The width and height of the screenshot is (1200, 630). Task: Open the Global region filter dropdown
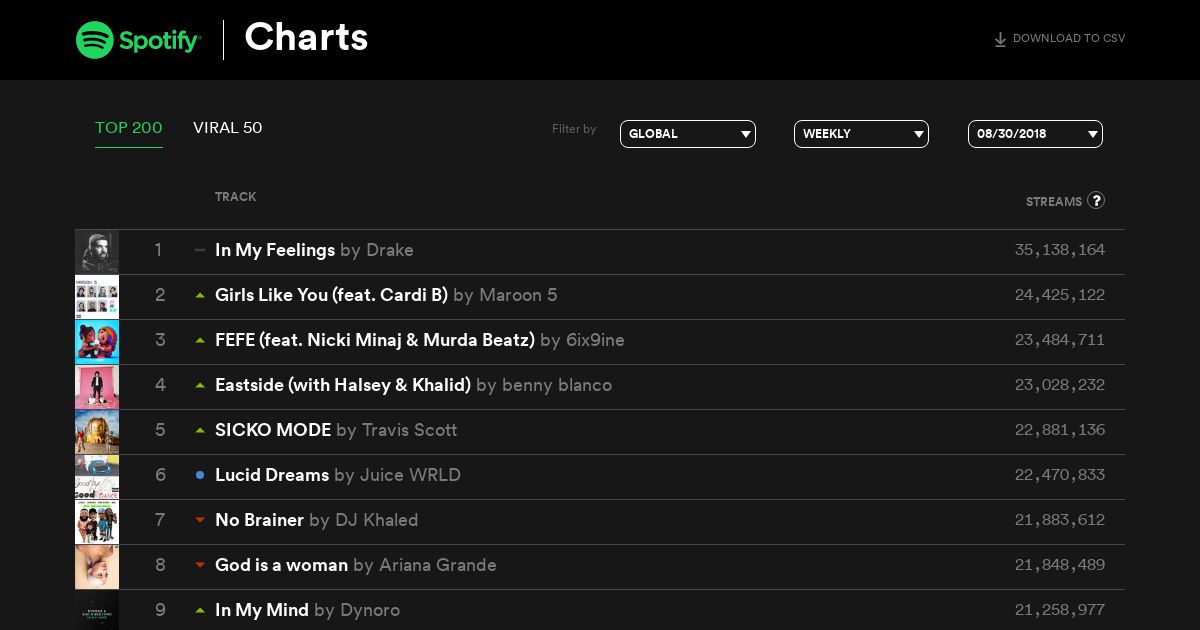click(x=688, y=134)
